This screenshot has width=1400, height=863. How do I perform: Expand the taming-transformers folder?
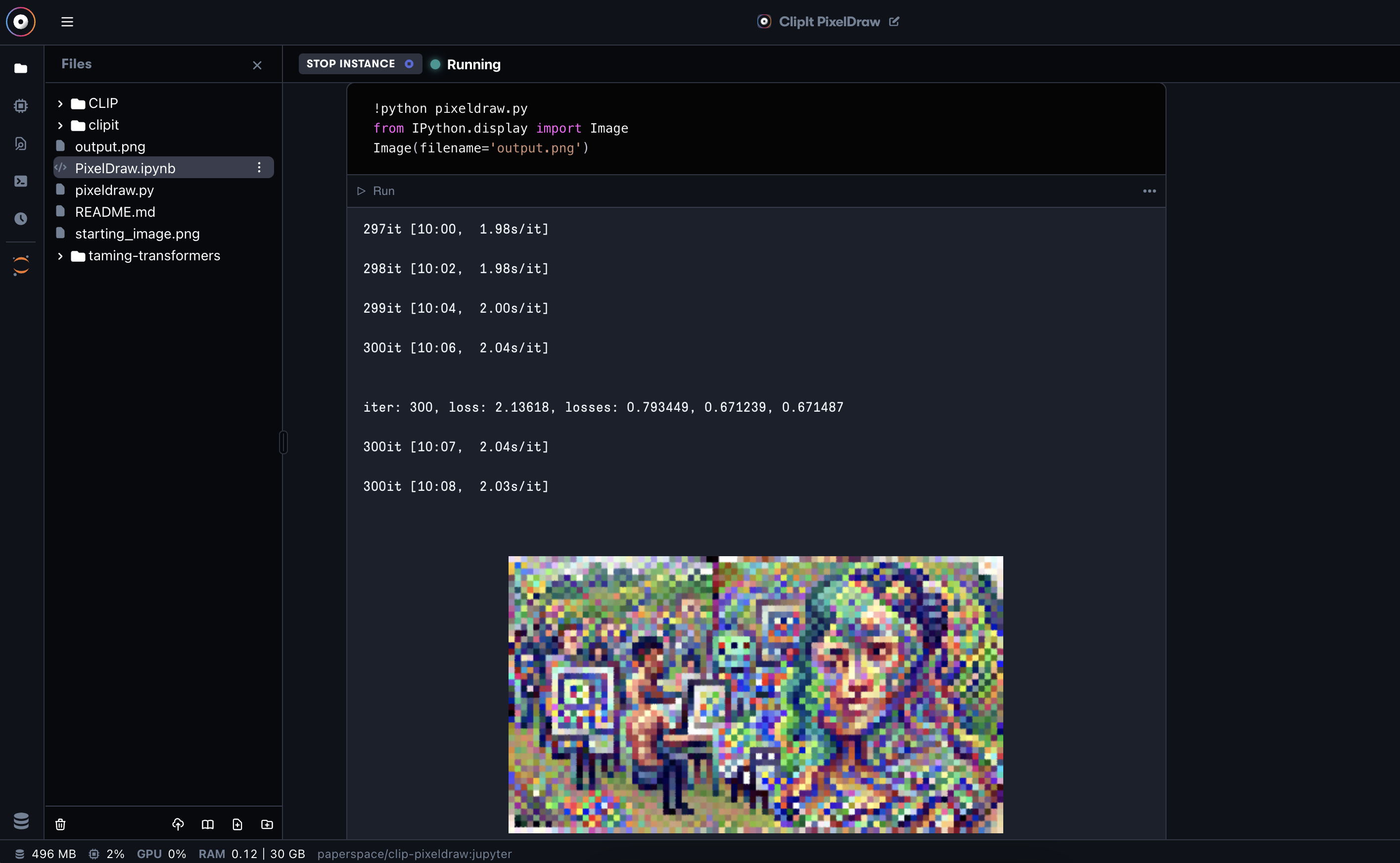pyautogui.click(x=60, y=256)
